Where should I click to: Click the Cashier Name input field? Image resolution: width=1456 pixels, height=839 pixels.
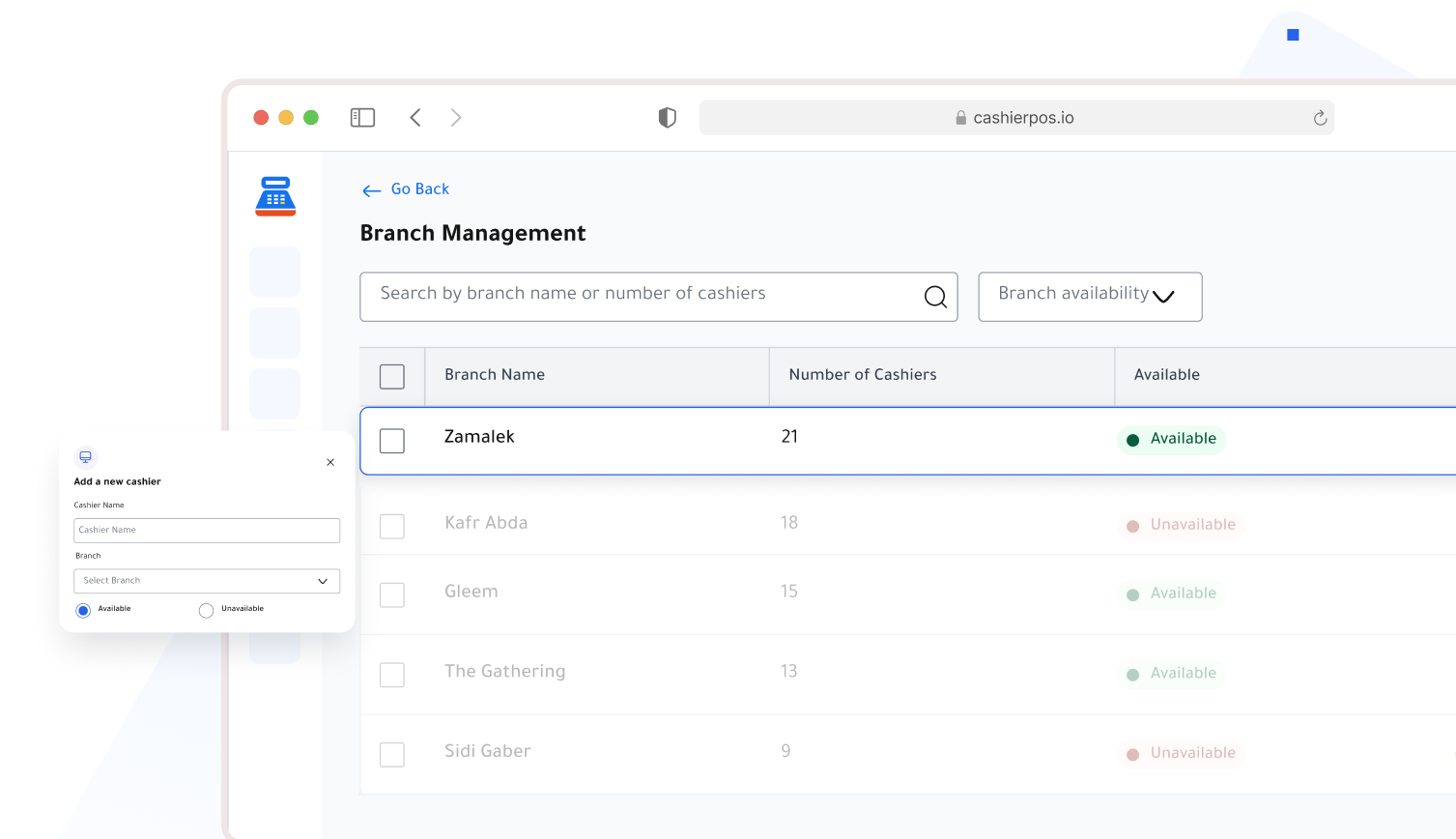pyautogui.click(x=207, y=531)
